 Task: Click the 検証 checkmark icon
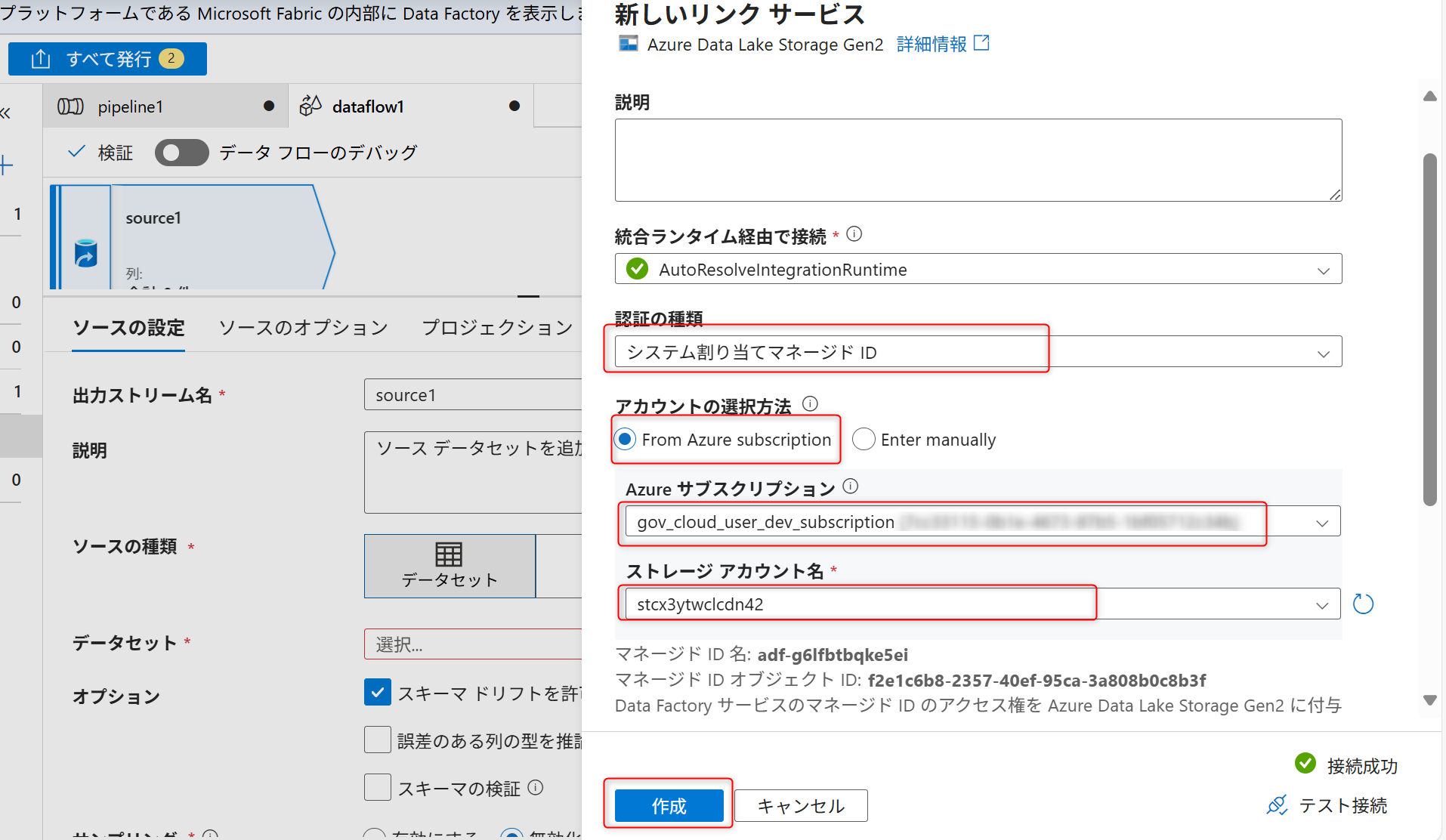(76, 151)
